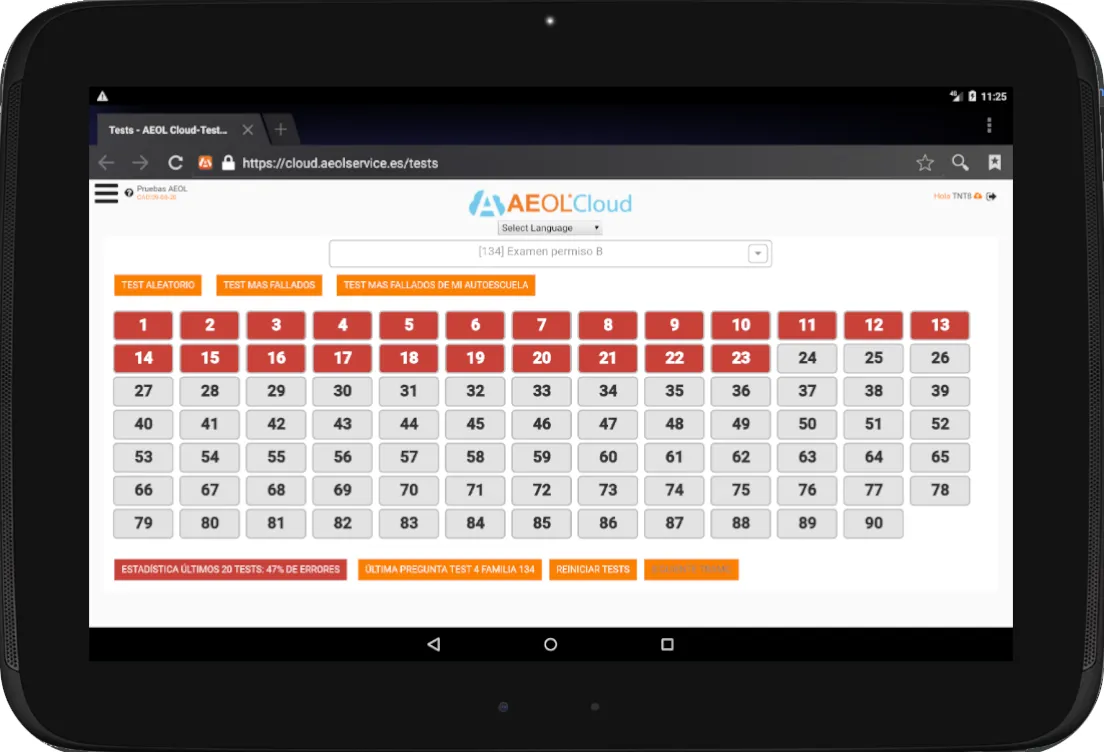Screen dimensions: 1104x752
Task: Click the browser address bar
Action: (x=450, y=162)
